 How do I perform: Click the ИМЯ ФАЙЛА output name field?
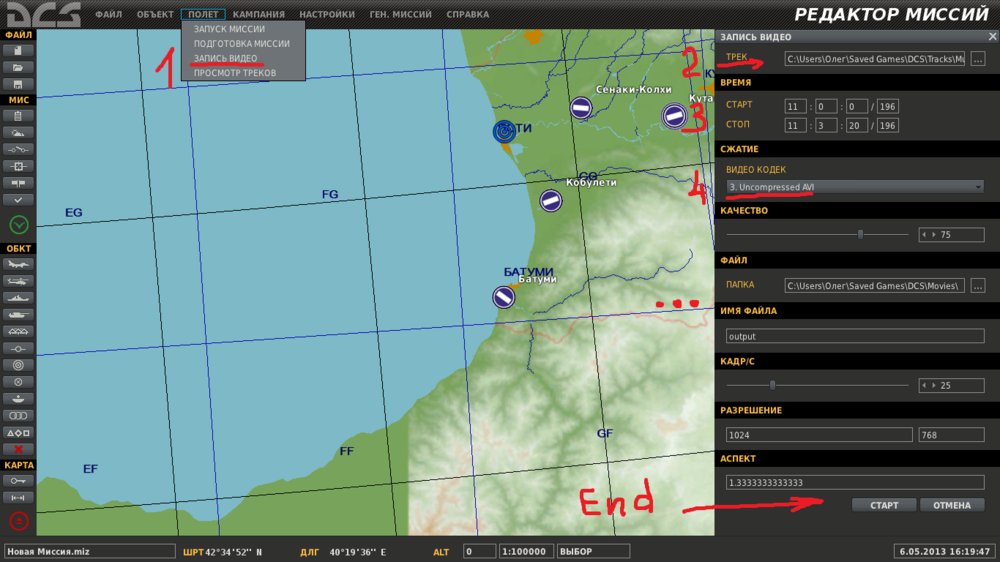pos(855,336)
